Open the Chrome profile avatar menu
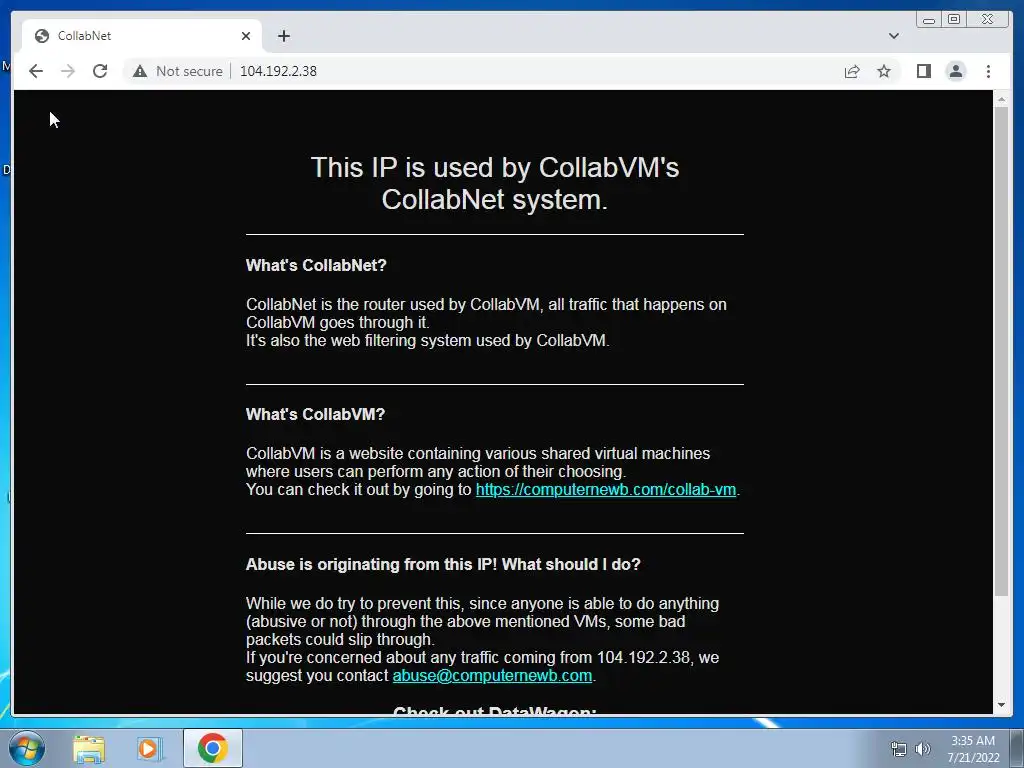 point(955,71)
